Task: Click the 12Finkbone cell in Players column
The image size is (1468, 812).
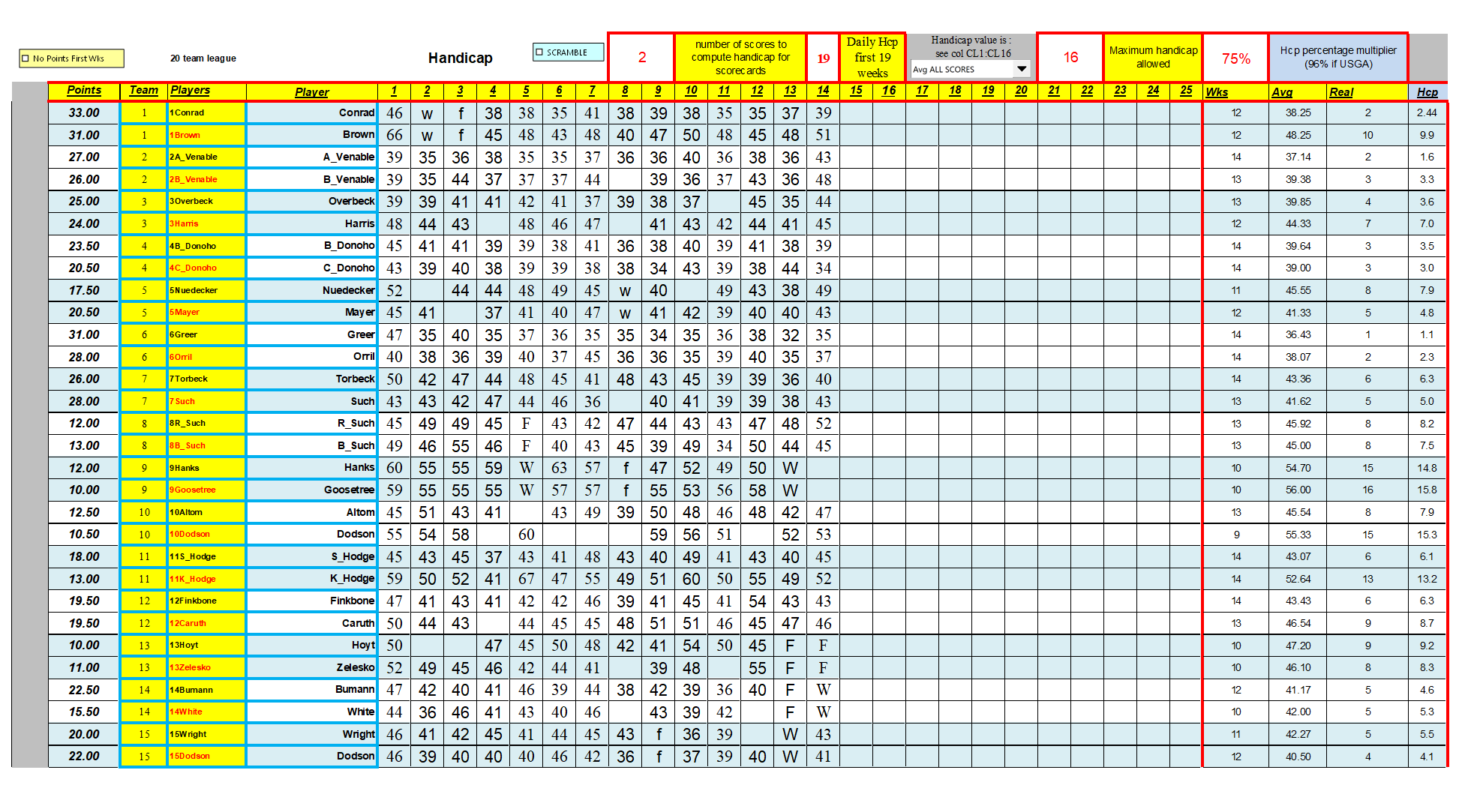Action: (207, 601)
